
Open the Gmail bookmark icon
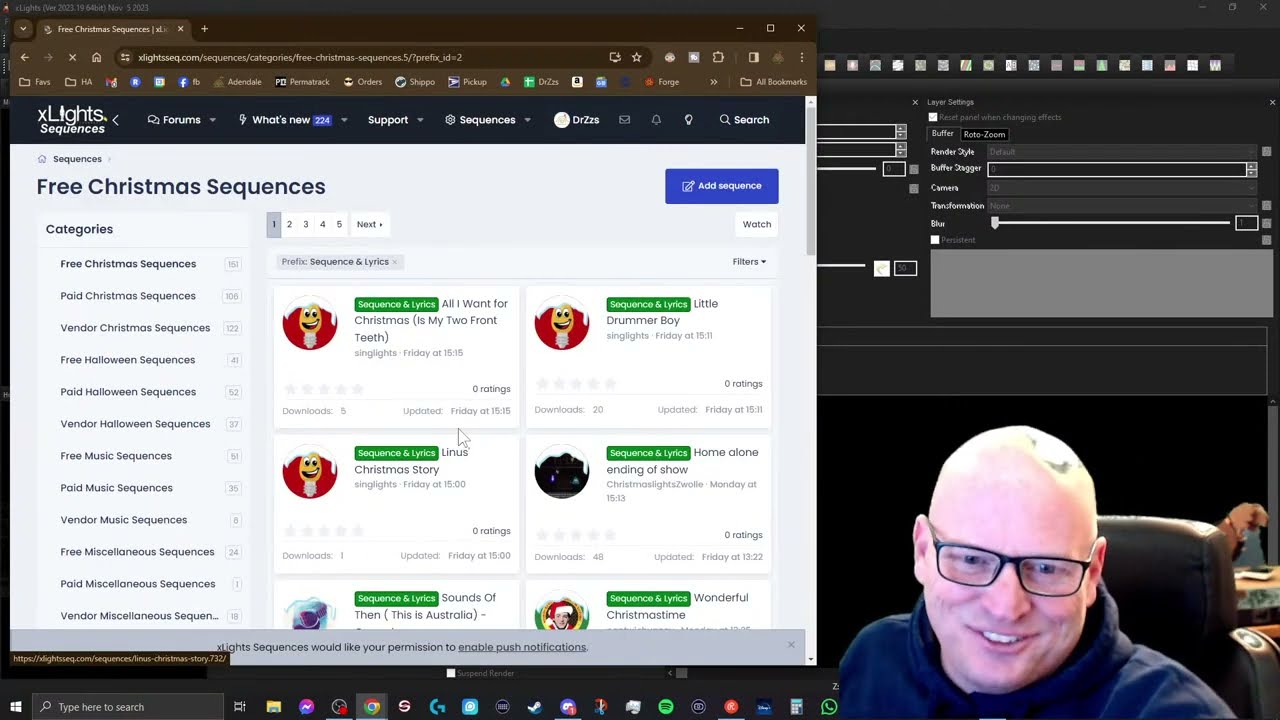tap(112, 82)
